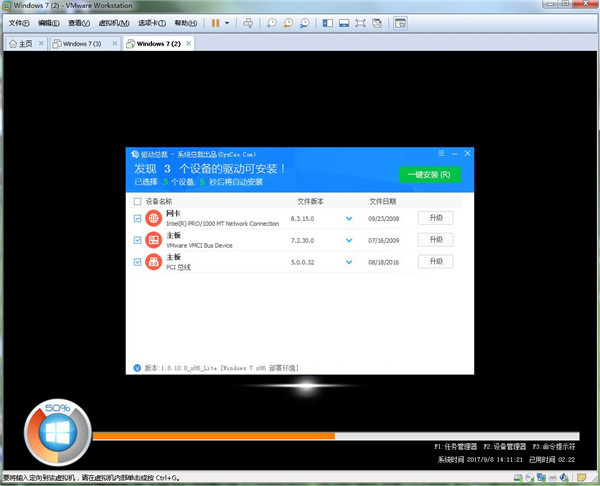Click 升级 for the PCI 总线 row

(x=435, y=262)
